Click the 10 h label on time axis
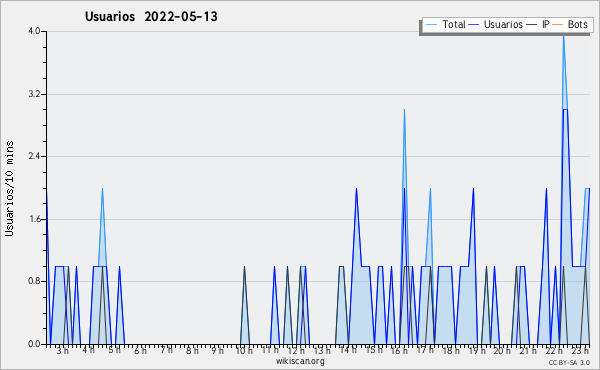 click(244, 350)
